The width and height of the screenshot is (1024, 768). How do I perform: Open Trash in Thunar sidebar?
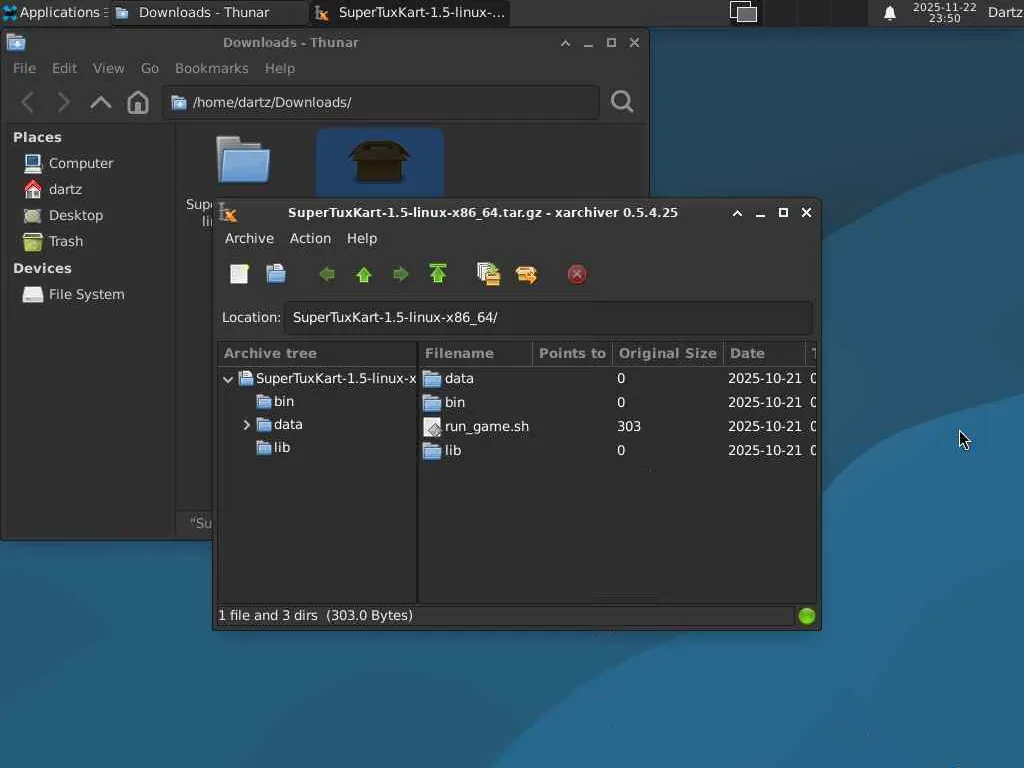tap(54, 242)
